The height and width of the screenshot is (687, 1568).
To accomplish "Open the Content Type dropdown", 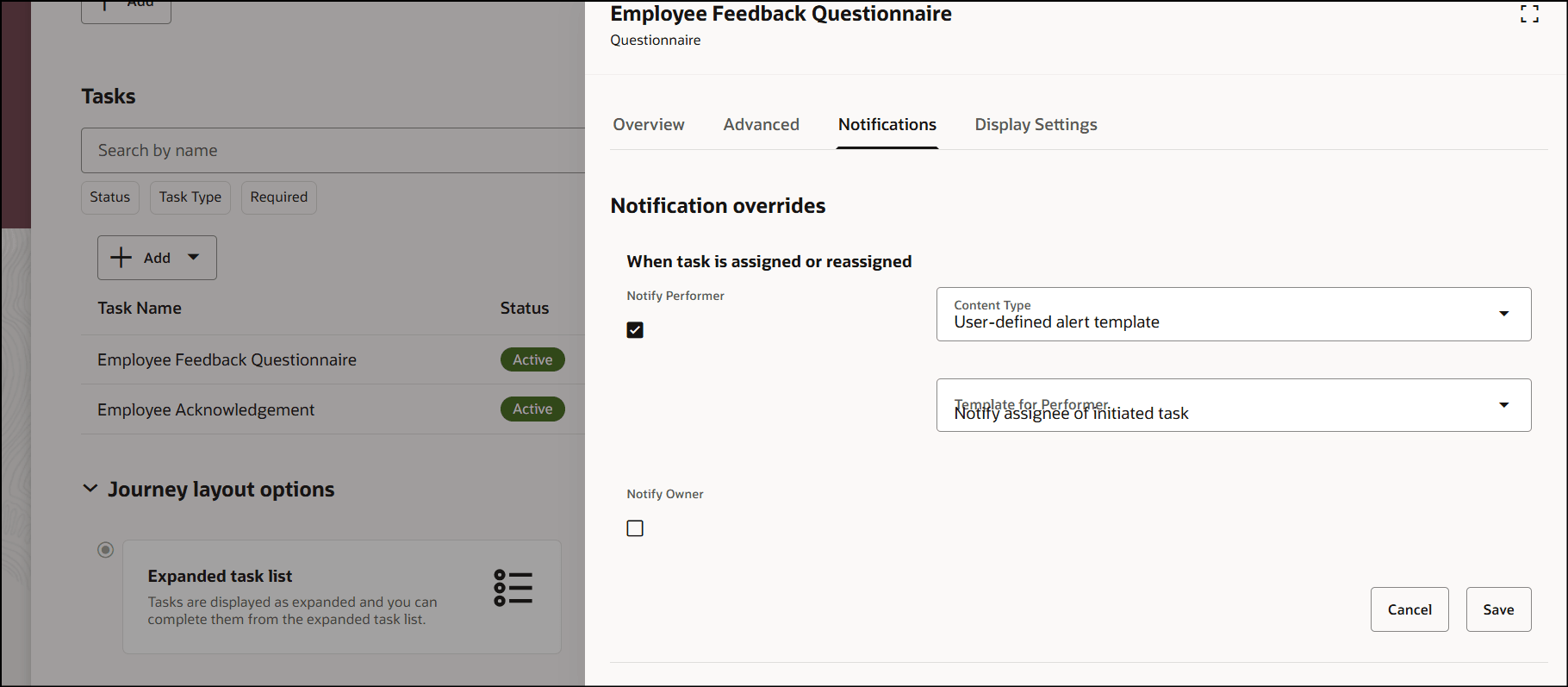I will tap(1234, 314).
